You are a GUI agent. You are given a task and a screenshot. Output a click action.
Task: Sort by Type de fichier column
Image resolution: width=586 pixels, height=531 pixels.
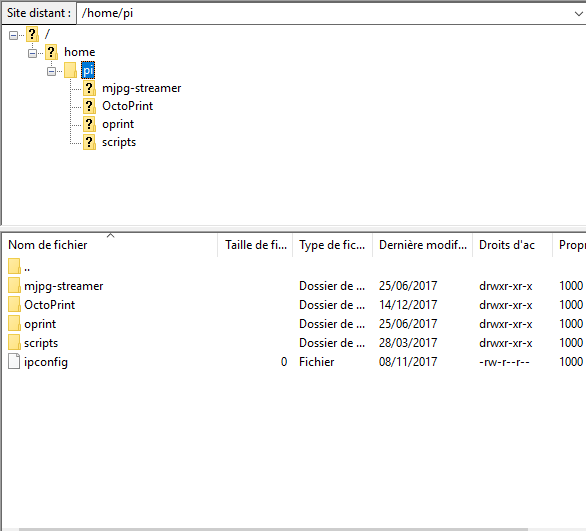point(332,245)
